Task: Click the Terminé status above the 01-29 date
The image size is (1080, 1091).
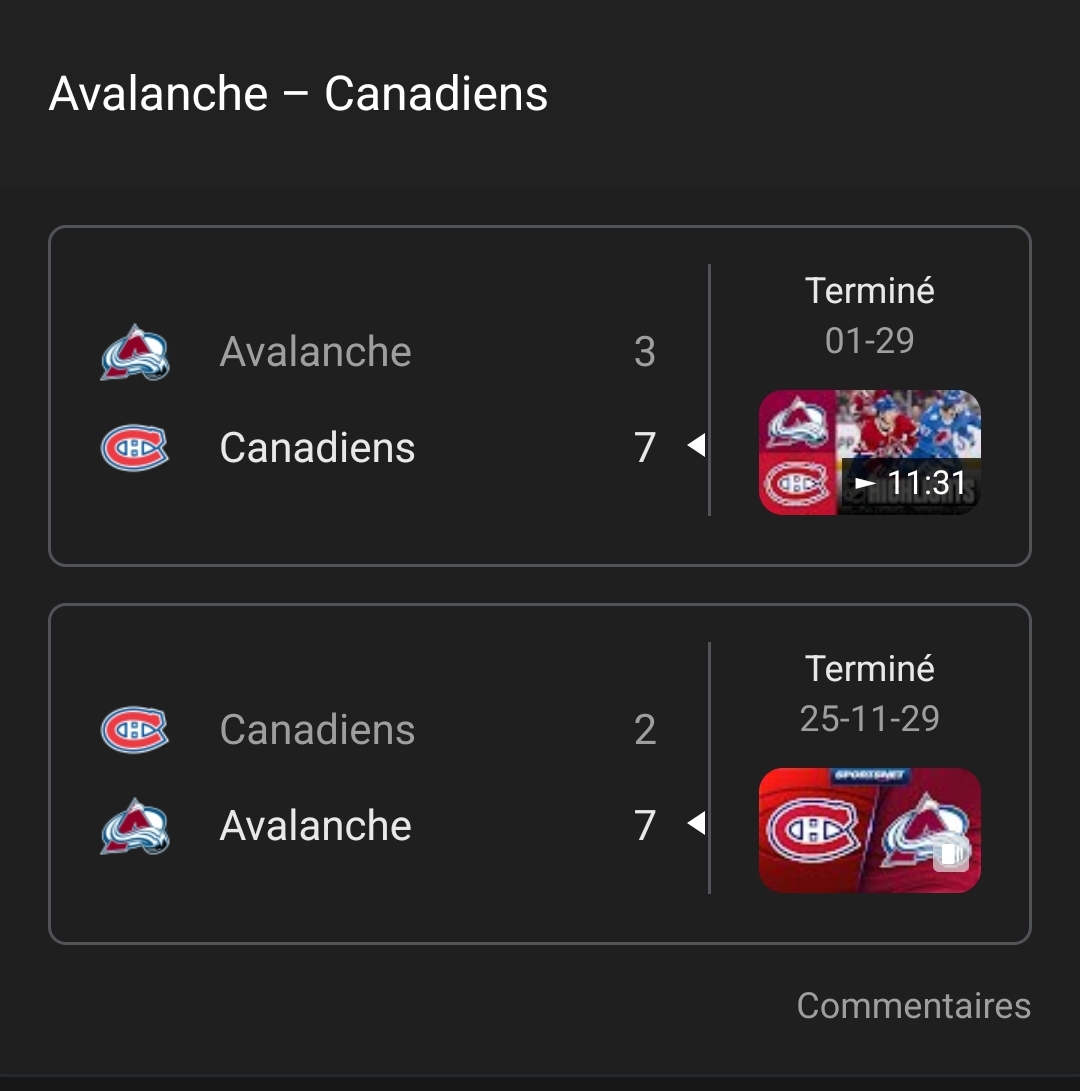Action: [x=869, y=291]
